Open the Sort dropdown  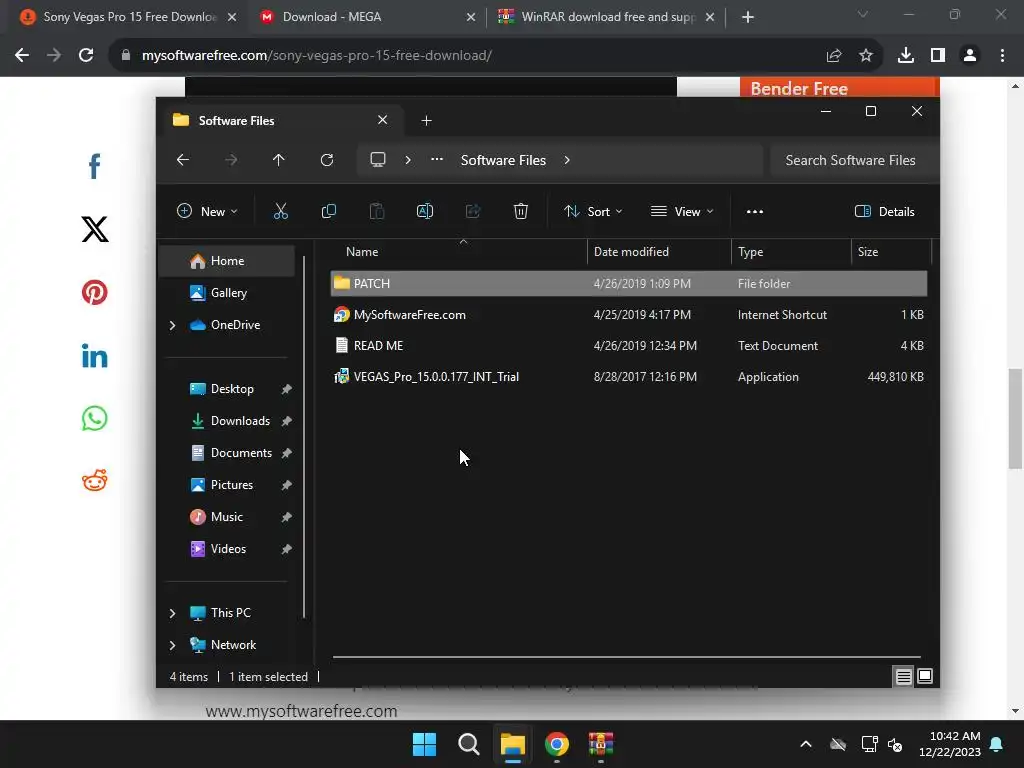[x=593, y=211]
